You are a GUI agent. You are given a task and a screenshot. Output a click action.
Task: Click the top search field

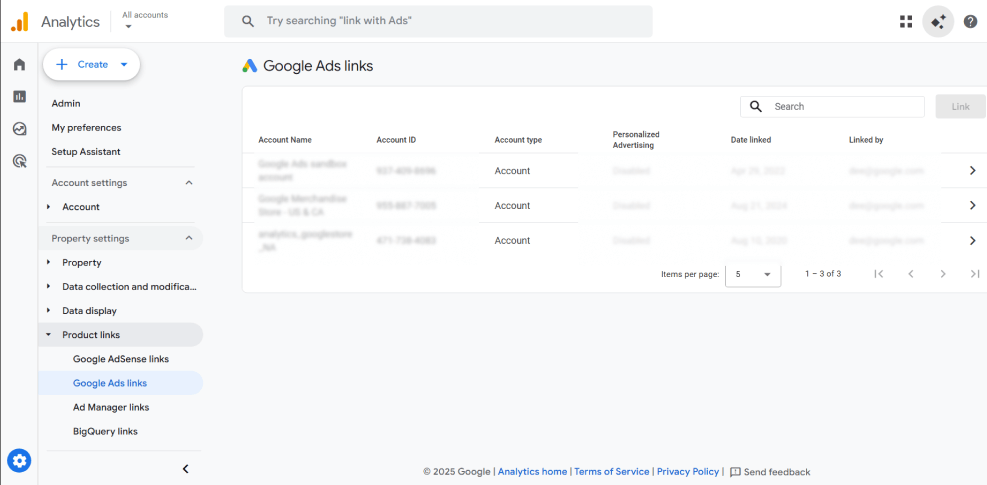point(438,21)
